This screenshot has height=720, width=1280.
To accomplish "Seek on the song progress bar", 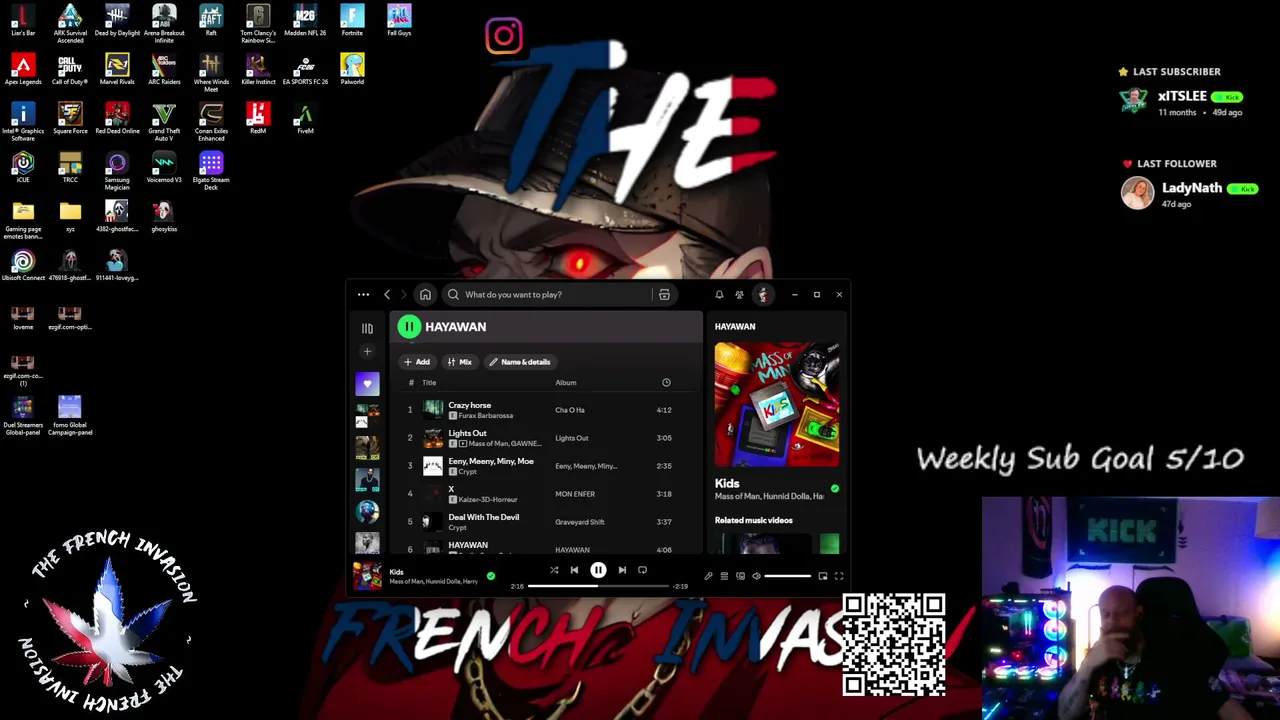I will (x=598, y=586).
